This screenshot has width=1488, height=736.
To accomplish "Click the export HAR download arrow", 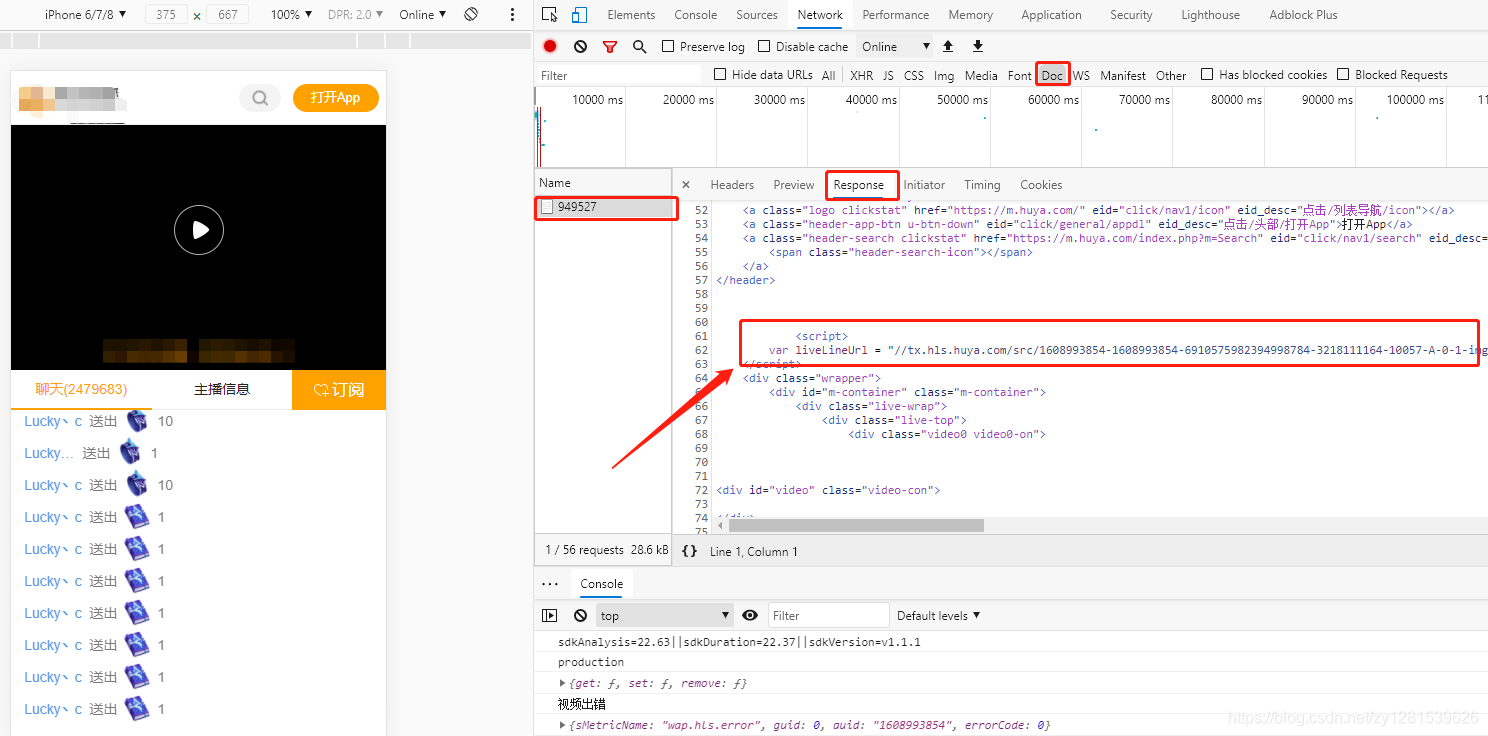I will 978,46.
